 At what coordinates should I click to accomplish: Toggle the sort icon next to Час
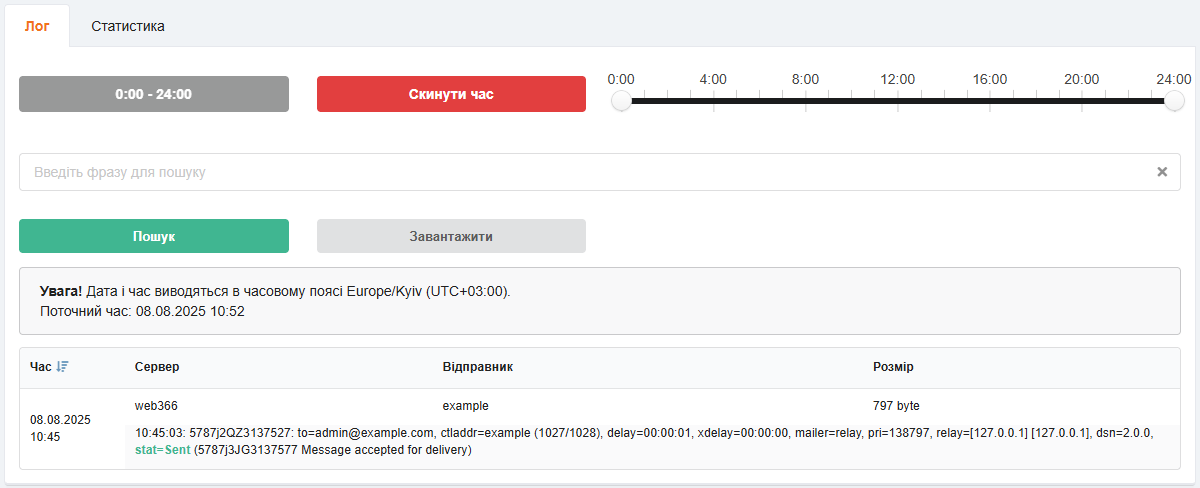[x=62, y=367]
